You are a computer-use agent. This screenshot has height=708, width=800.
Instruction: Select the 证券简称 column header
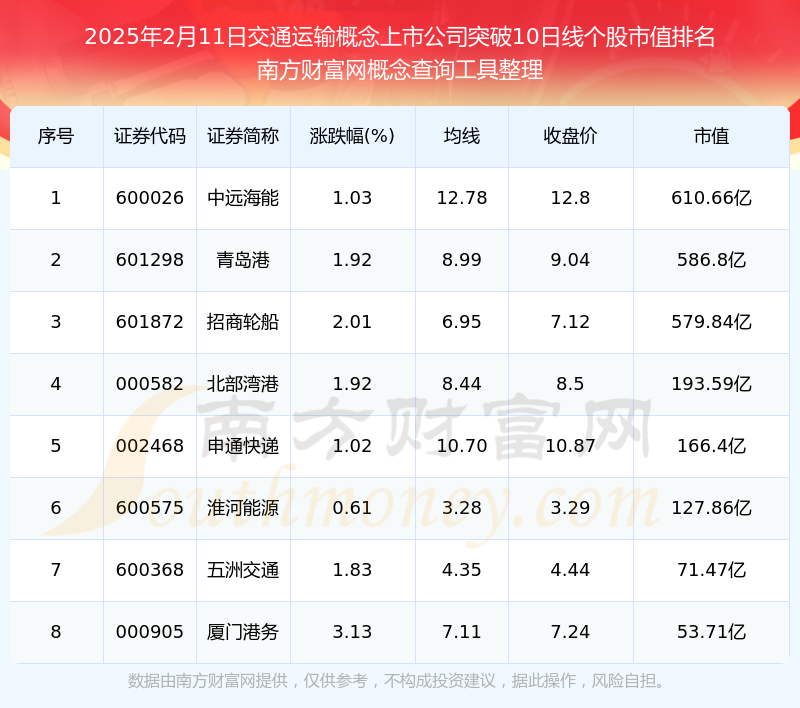click(x=243, y=136)
